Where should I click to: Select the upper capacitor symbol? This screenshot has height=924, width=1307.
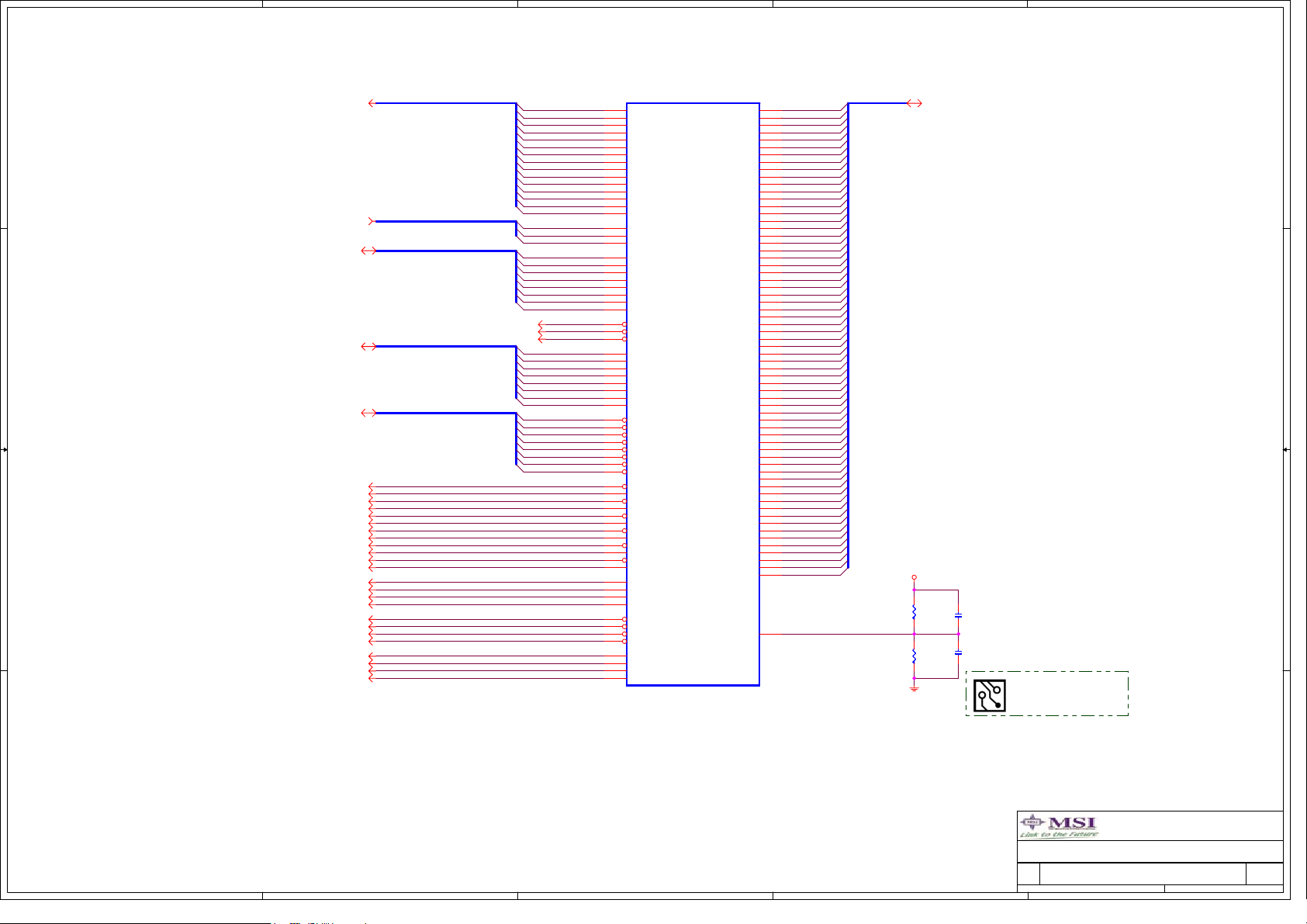(x=959, y=616)
